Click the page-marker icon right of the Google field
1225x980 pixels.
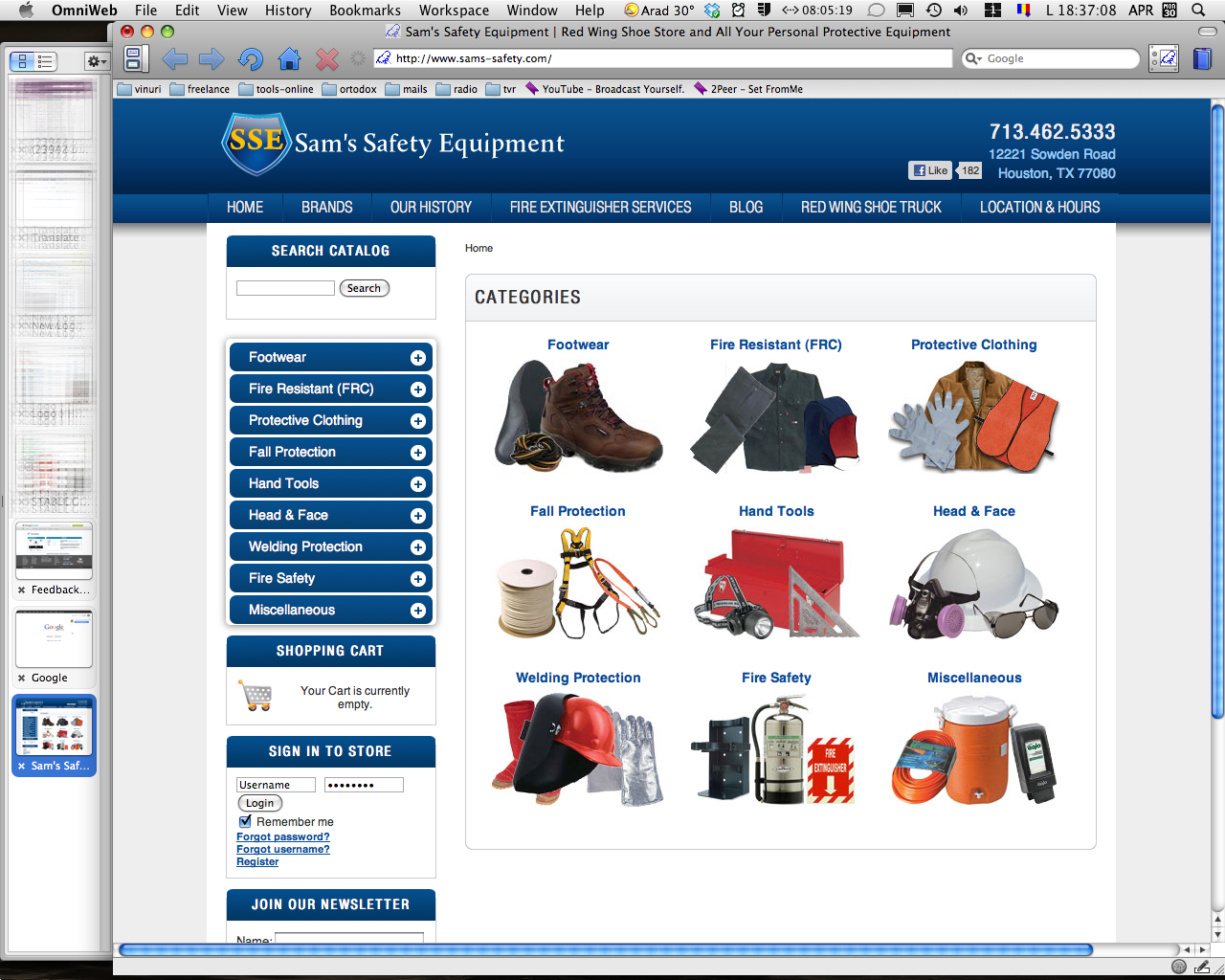click(1164, 58)
